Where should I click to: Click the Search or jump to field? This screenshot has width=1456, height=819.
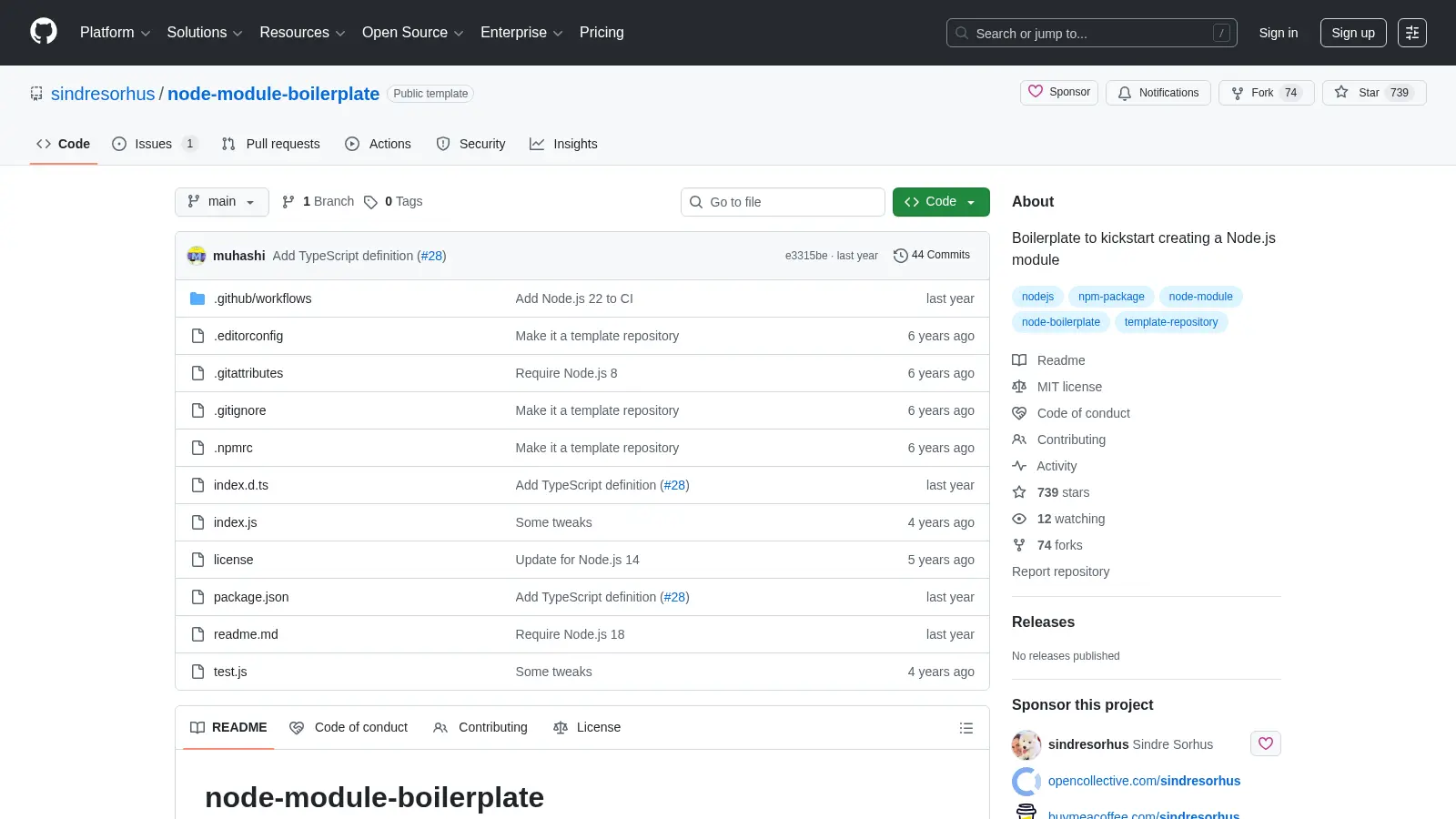pyautogui.click(x=1092, y=33)
